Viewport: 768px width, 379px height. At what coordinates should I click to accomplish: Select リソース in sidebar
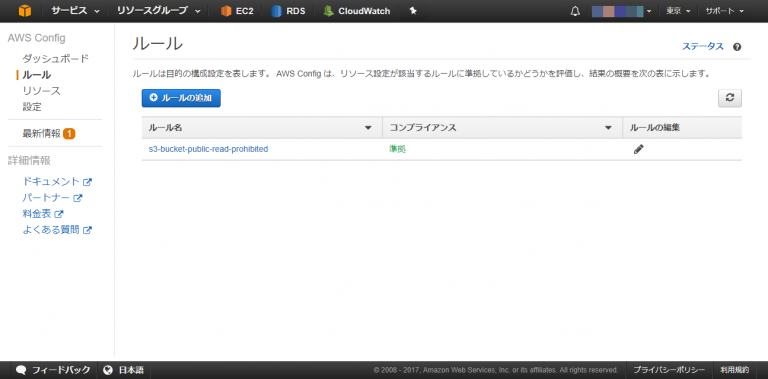pos(42,91)
